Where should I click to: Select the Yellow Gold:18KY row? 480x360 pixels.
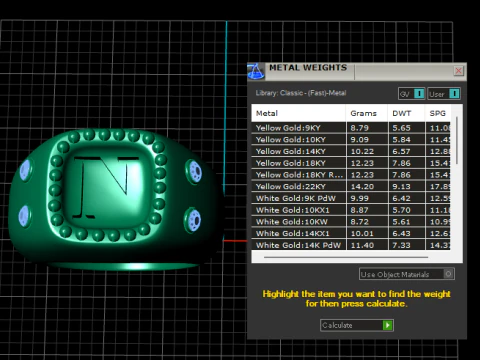coord(351,163)
